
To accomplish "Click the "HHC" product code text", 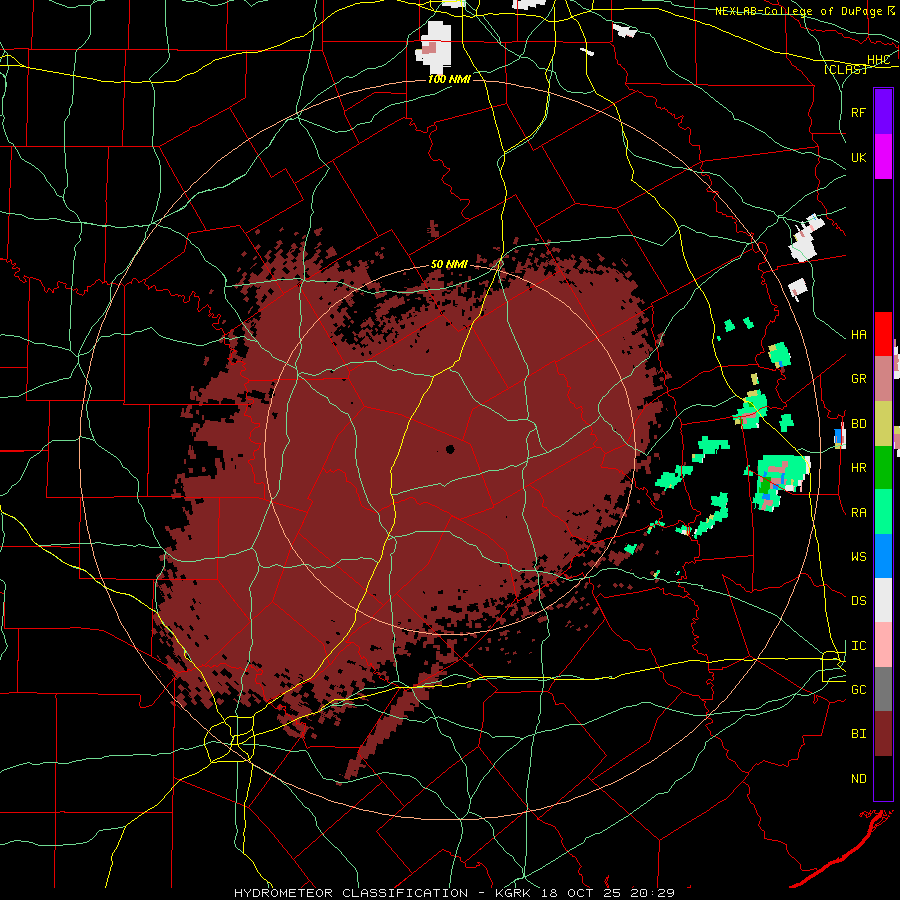I will point(878,60).
